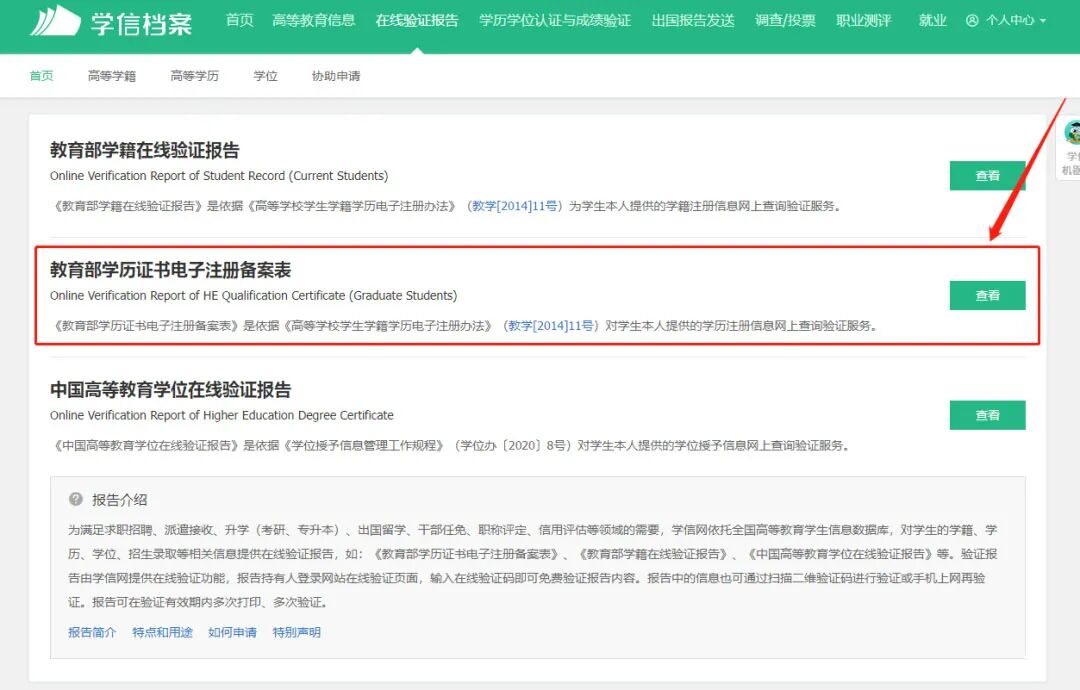The width and height of the screenshot is (1080, 690).
Task: Open the 高等教育信息 menu item
Action: 314,19
